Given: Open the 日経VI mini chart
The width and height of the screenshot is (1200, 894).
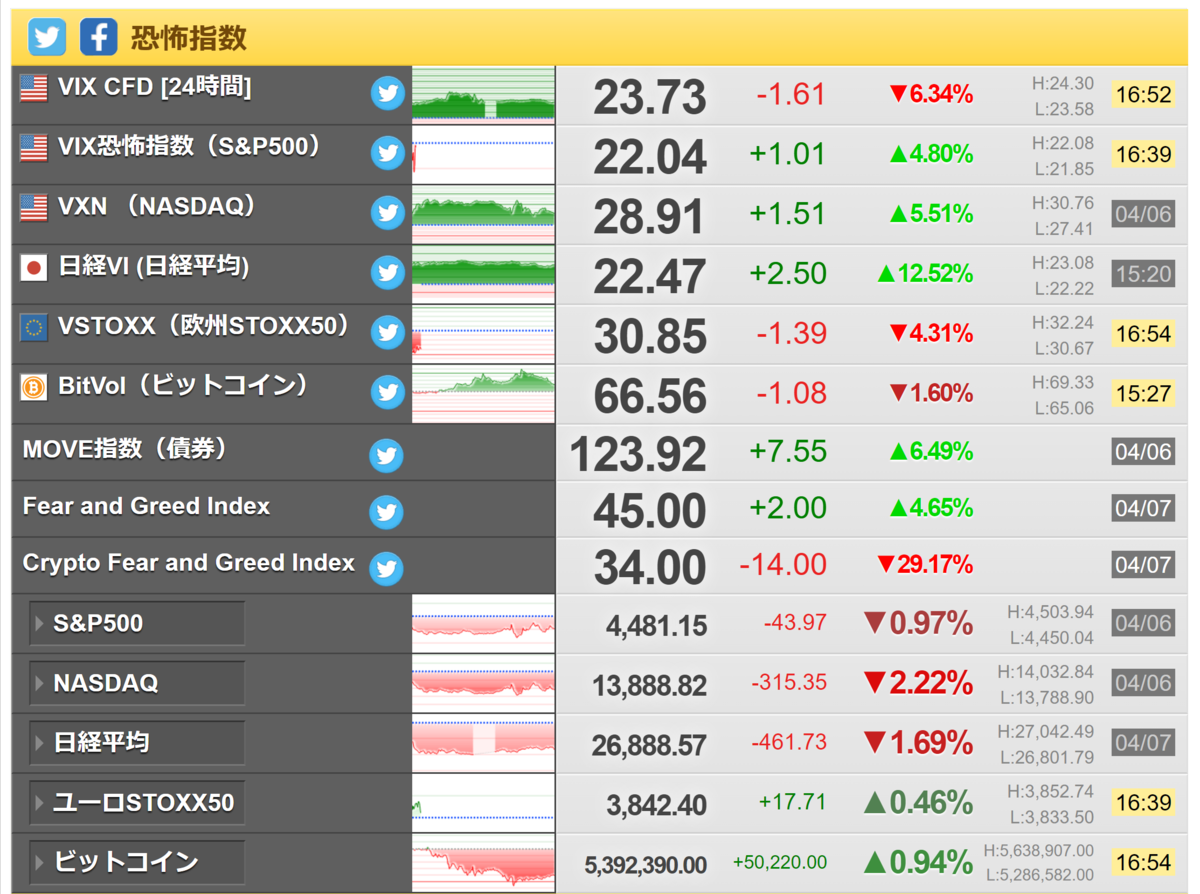Looking at the screenshot, I should click(483, 273).
